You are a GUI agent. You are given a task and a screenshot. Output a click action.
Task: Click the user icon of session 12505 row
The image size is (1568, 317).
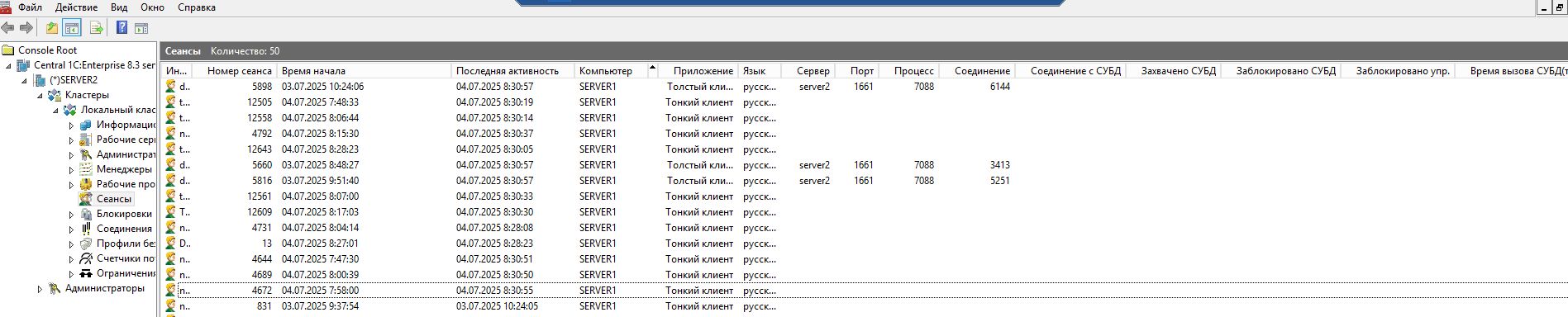pyautogui.click(x=171, y=102)
